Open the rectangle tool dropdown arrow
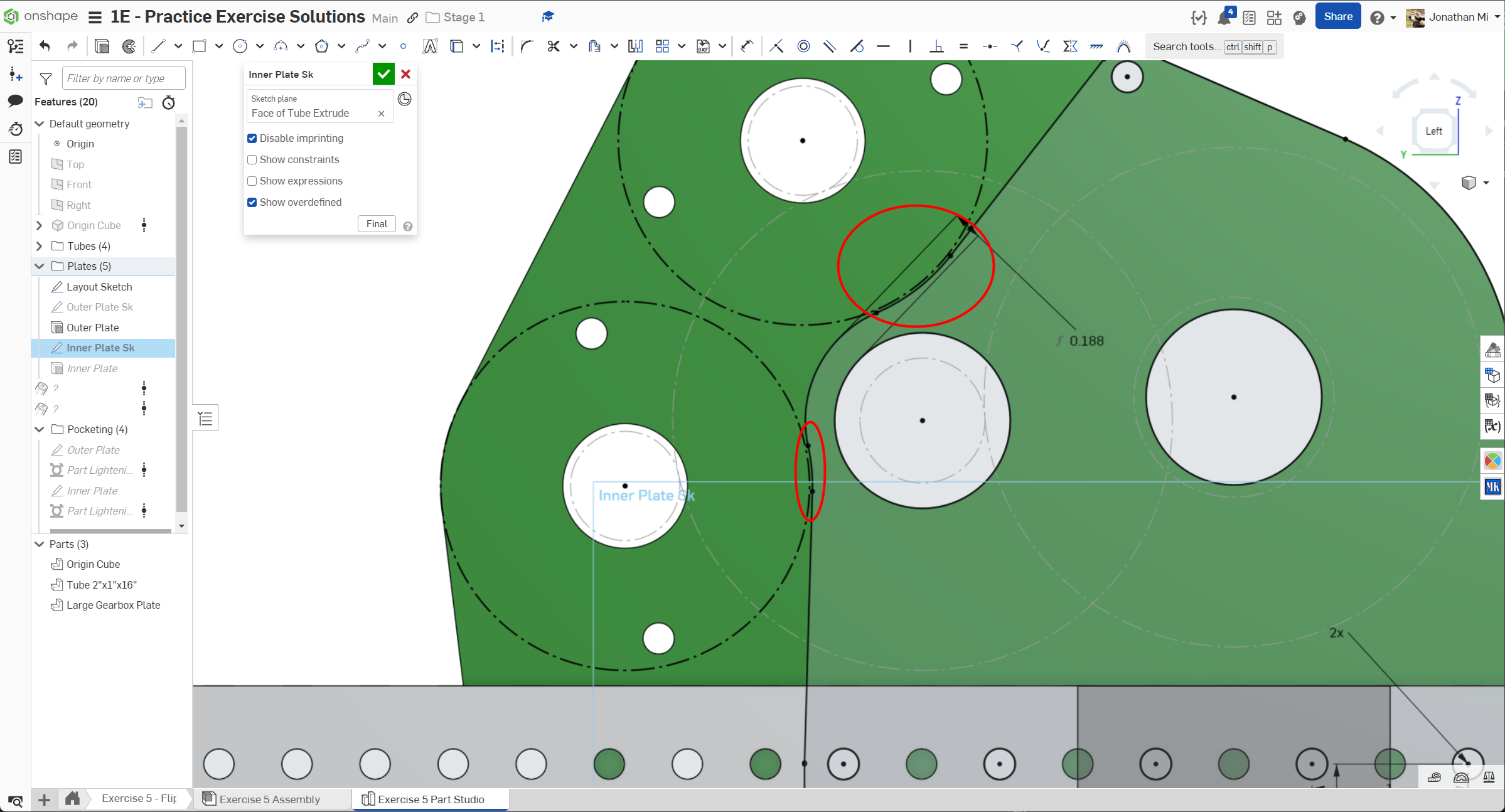 click(218, 46)
